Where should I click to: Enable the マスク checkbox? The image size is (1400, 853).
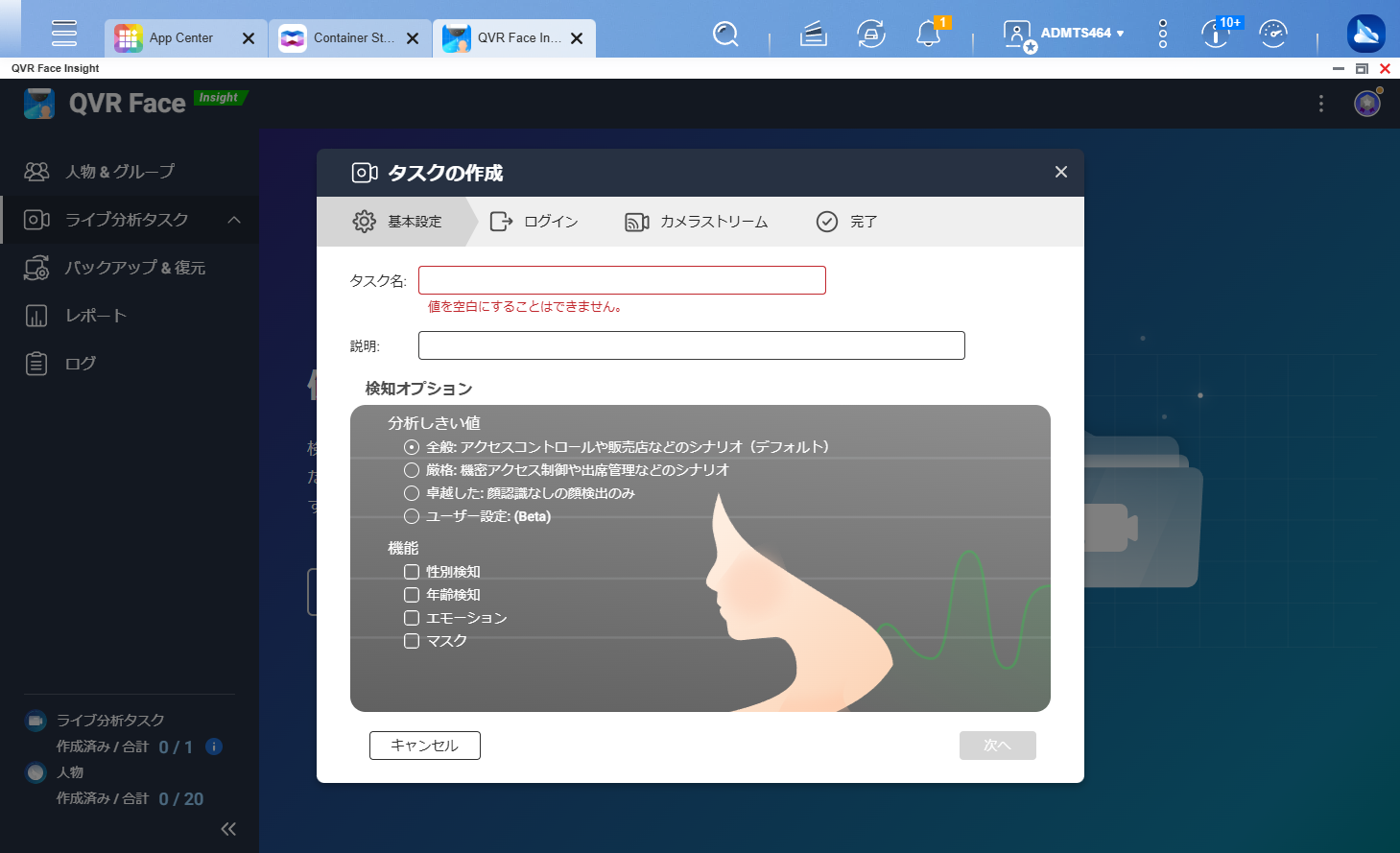click(x=412, y=641)
